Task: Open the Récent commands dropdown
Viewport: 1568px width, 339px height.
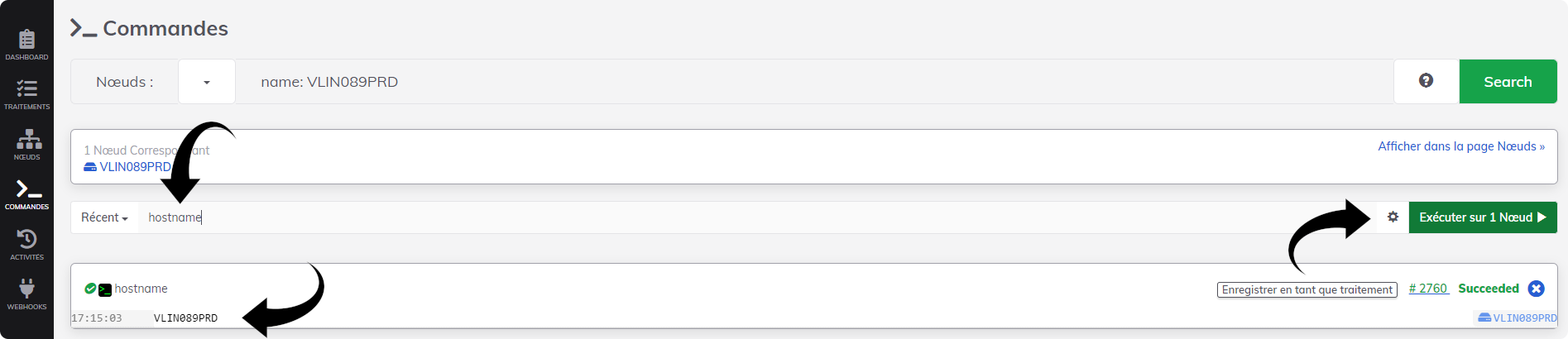Action: tap(104, 217)
